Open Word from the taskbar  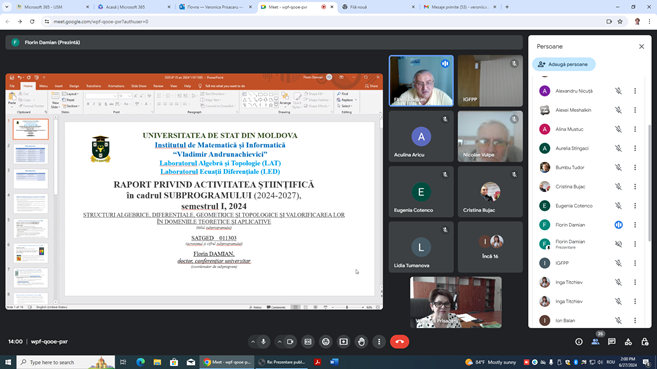tap(334, 362)
